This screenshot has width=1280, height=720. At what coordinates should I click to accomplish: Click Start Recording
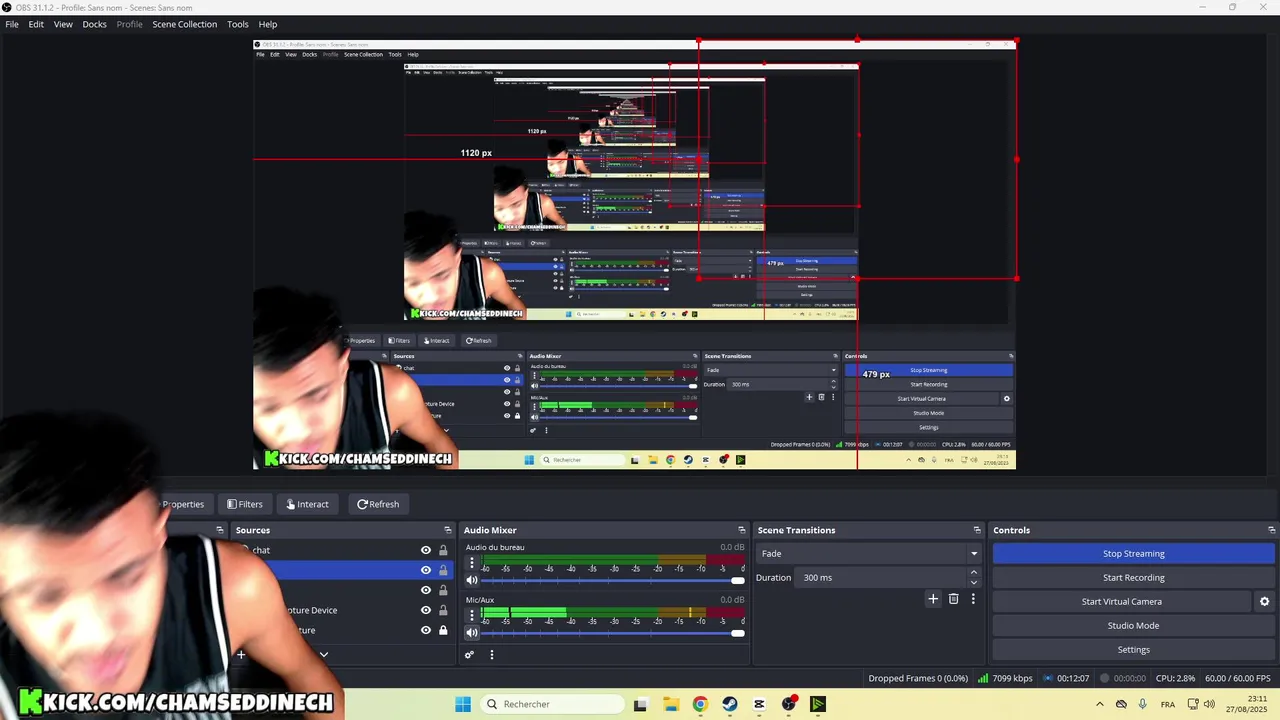pyautogui.click(x=1133, y=577)
